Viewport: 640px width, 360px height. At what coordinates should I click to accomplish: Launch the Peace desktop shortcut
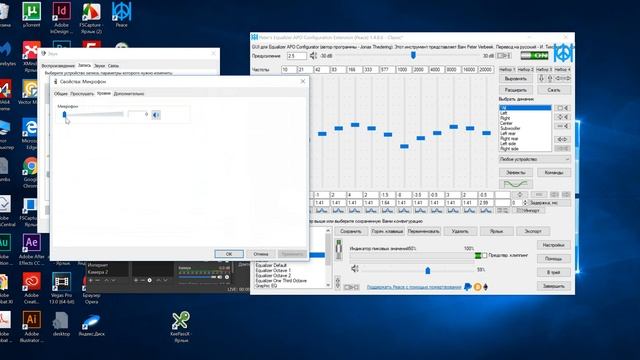(122, 16)
